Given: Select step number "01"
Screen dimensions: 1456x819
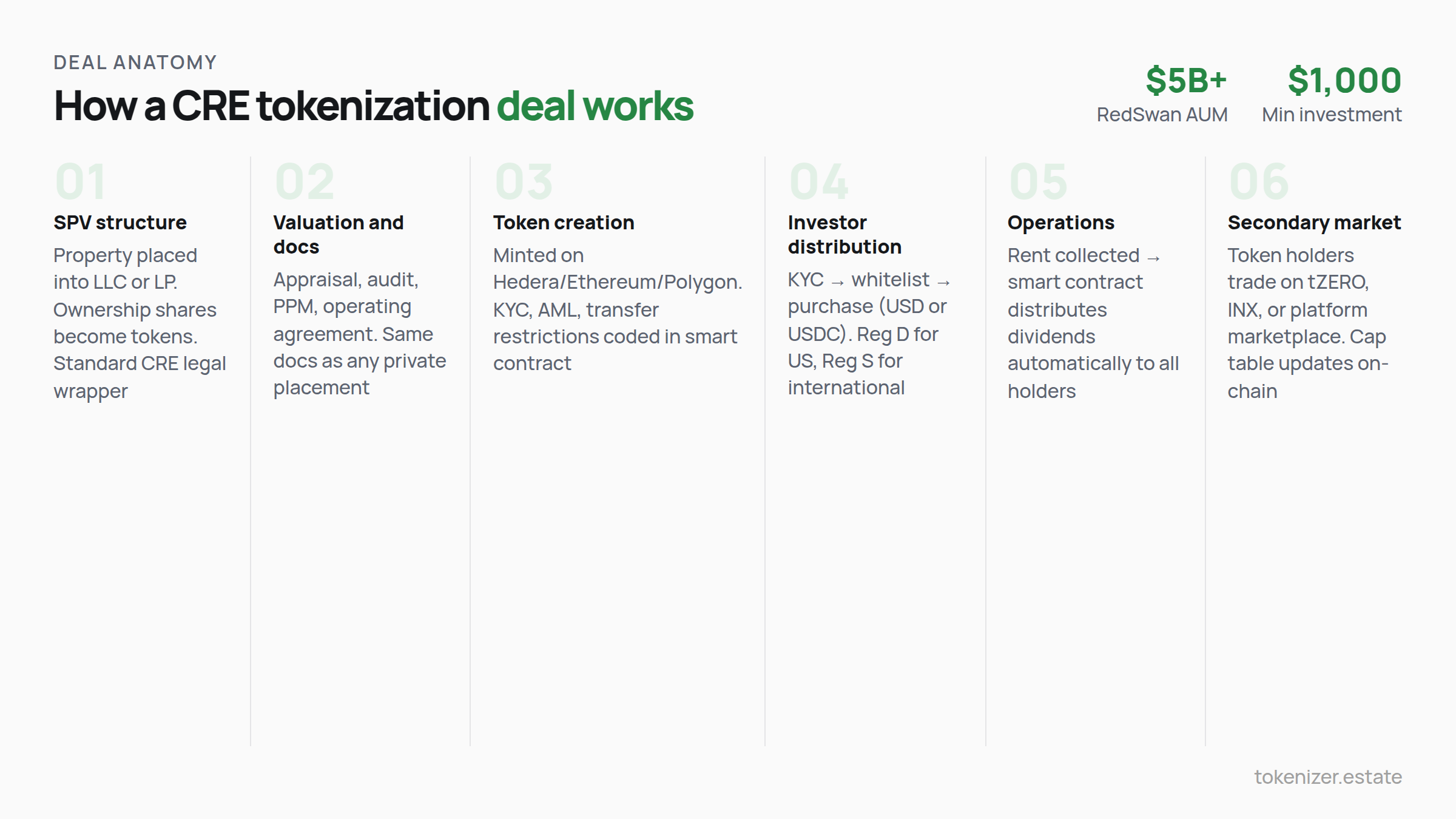Looking at the screenshot, I should [79, 180].
